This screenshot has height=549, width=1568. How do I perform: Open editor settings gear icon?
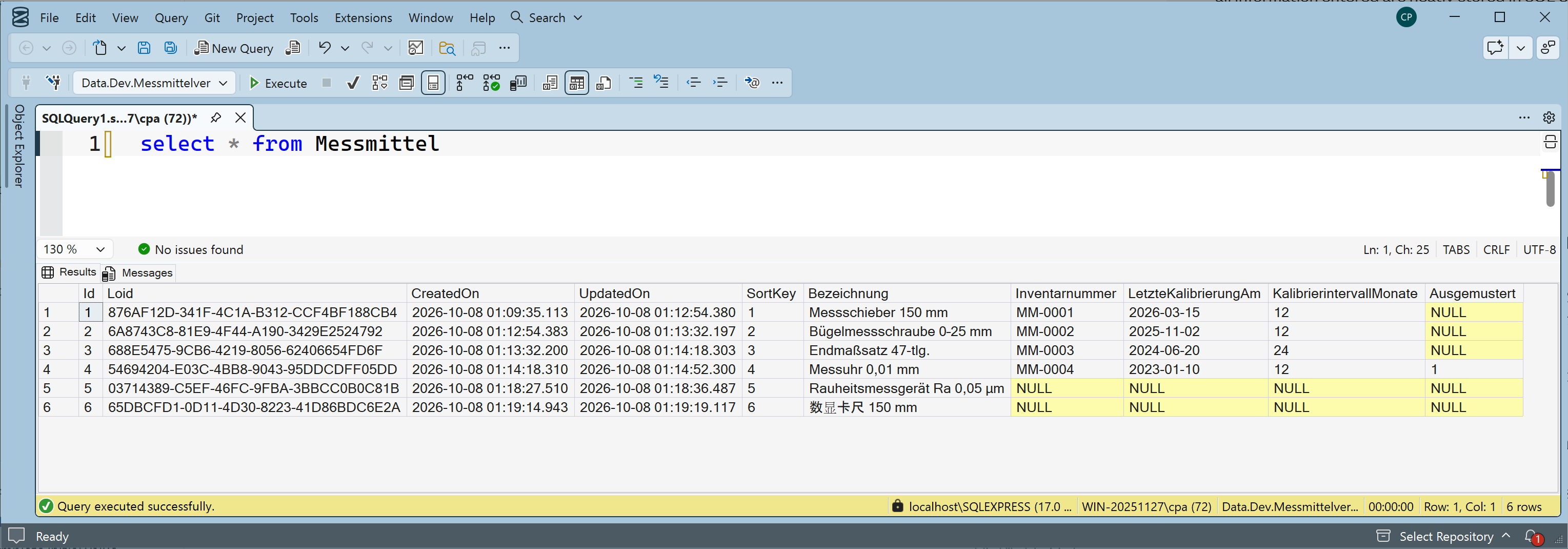click(x=1549, y=117)
